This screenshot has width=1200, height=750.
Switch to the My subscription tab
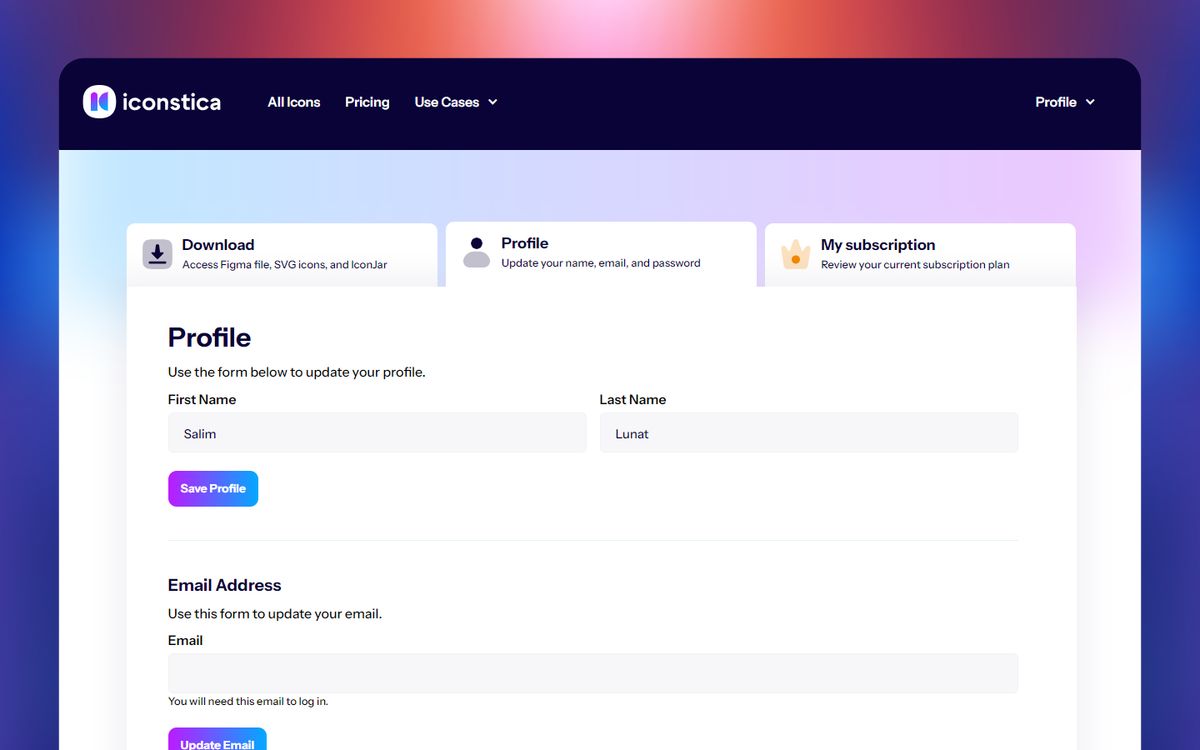click(x=920, y=255)
